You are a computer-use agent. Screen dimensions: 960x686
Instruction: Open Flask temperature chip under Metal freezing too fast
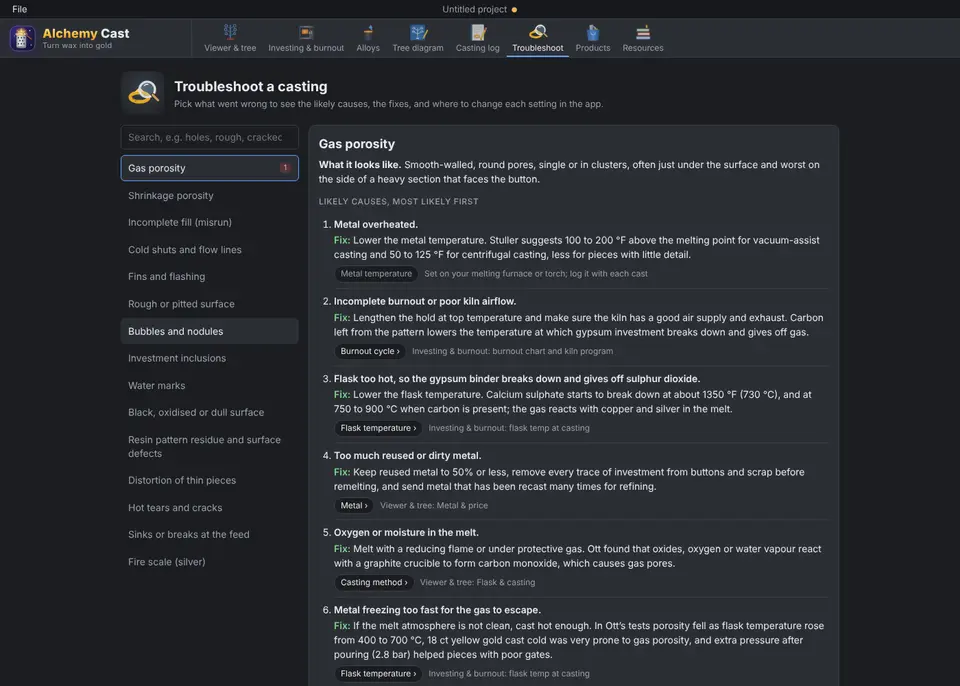[x=378, y=674]
